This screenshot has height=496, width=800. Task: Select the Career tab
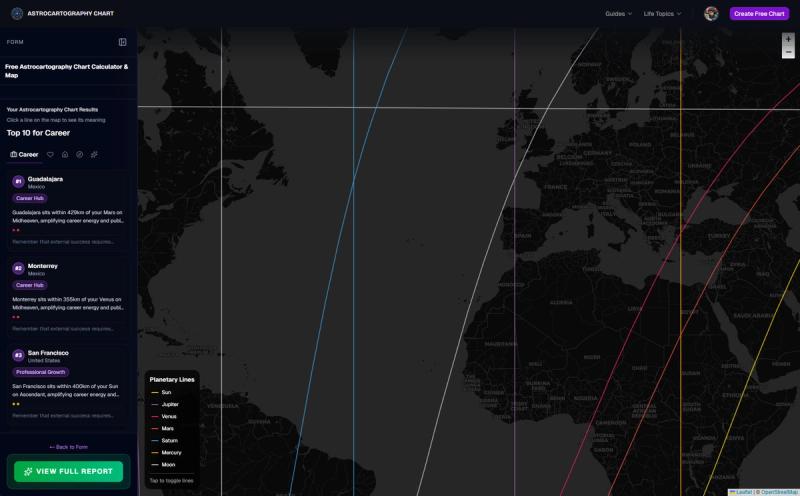click(24, 155)
